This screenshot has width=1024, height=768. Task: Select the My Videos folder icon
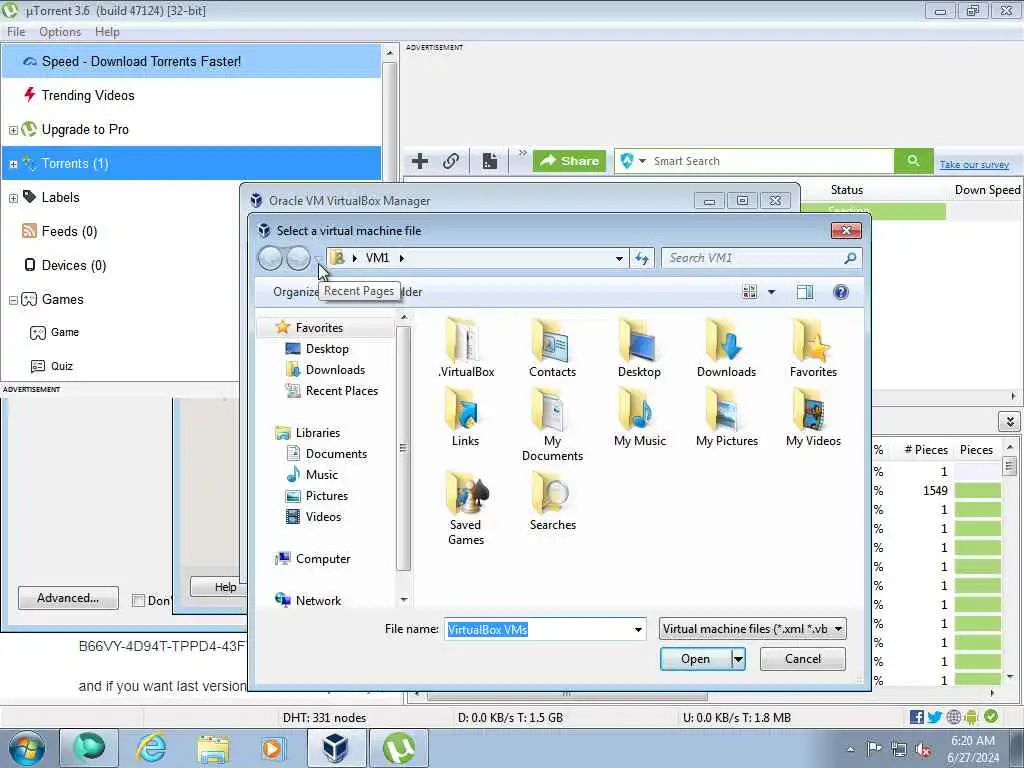[x=813, y=417]
